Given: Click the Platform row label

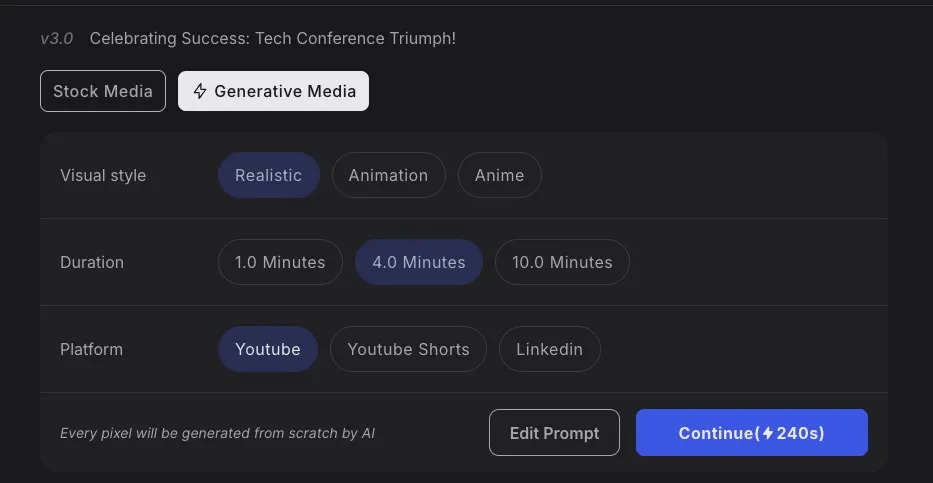Looking at the screenshot, I should click(91, 349).
